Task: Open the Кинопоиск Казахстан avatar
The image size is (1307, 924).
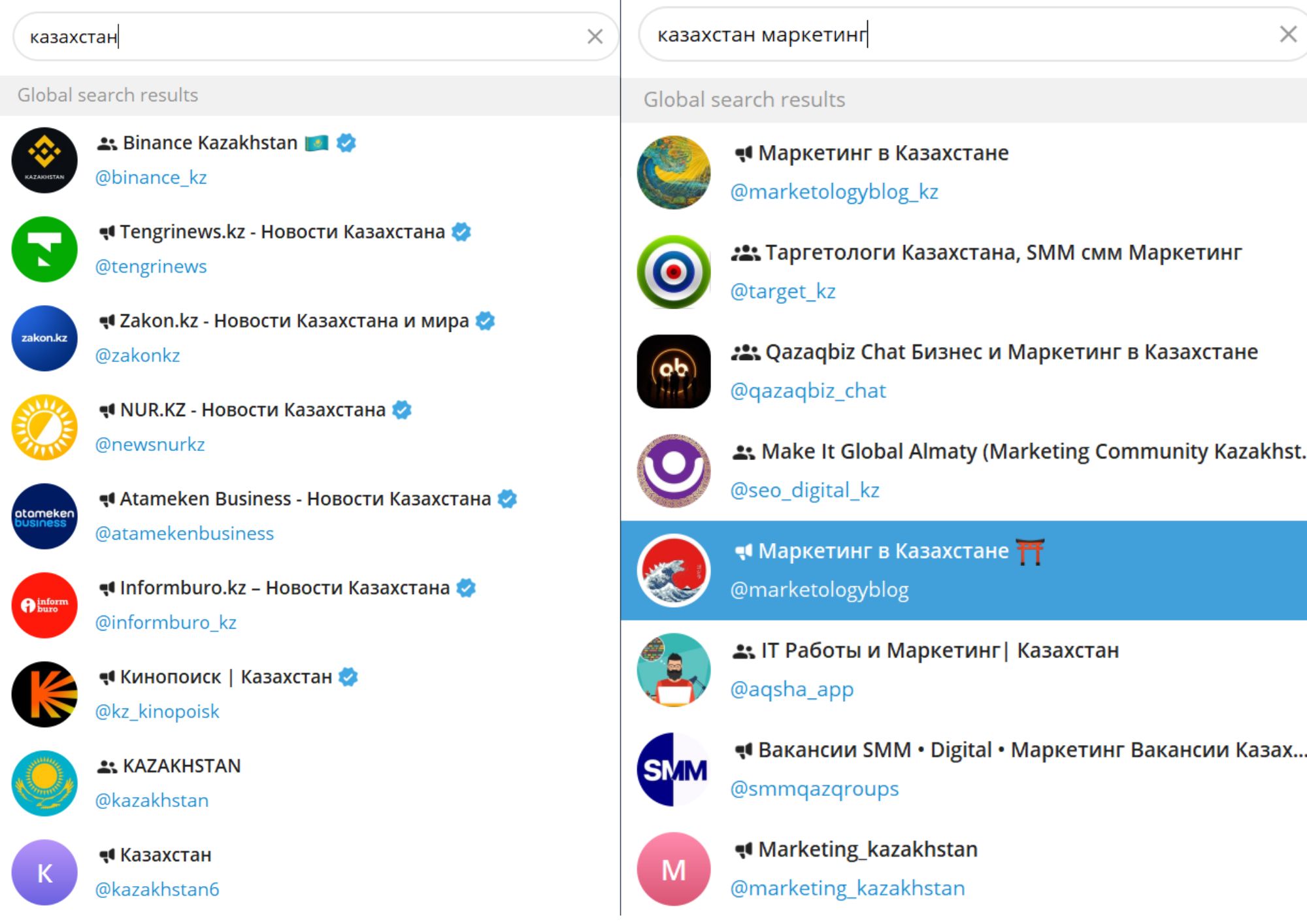Action: tap(44, 694)
